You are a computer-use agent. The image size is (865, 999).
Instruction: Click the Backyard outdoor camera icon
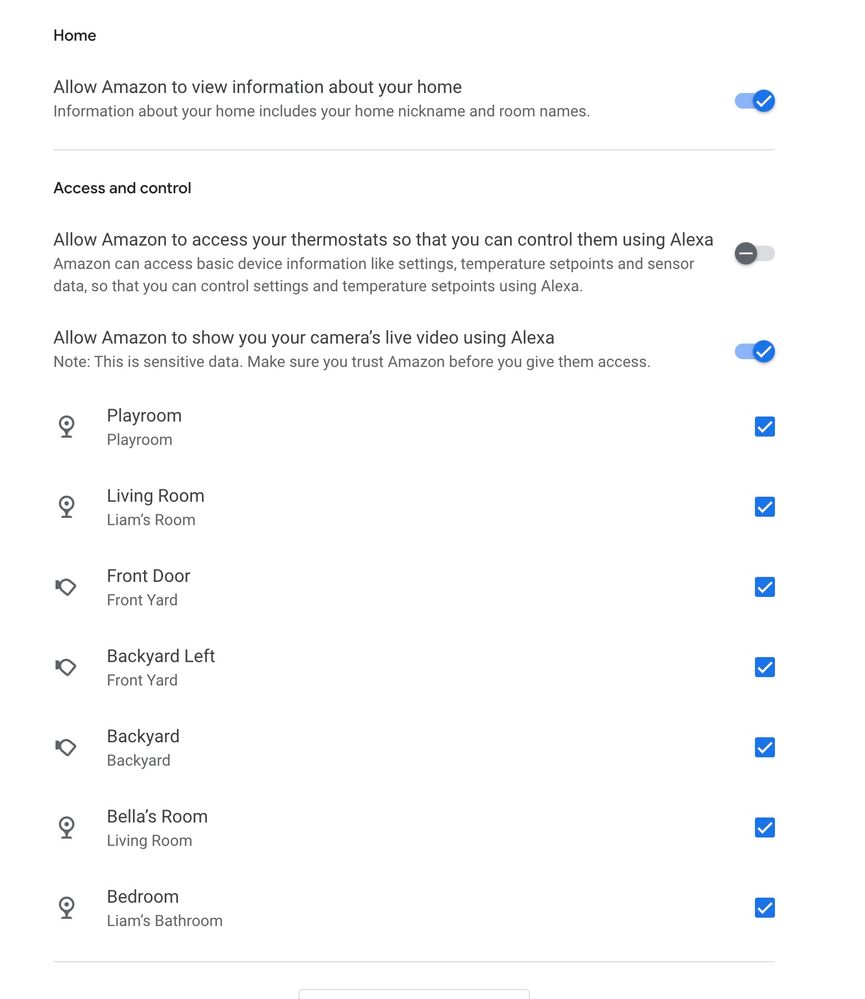point(66,747)
